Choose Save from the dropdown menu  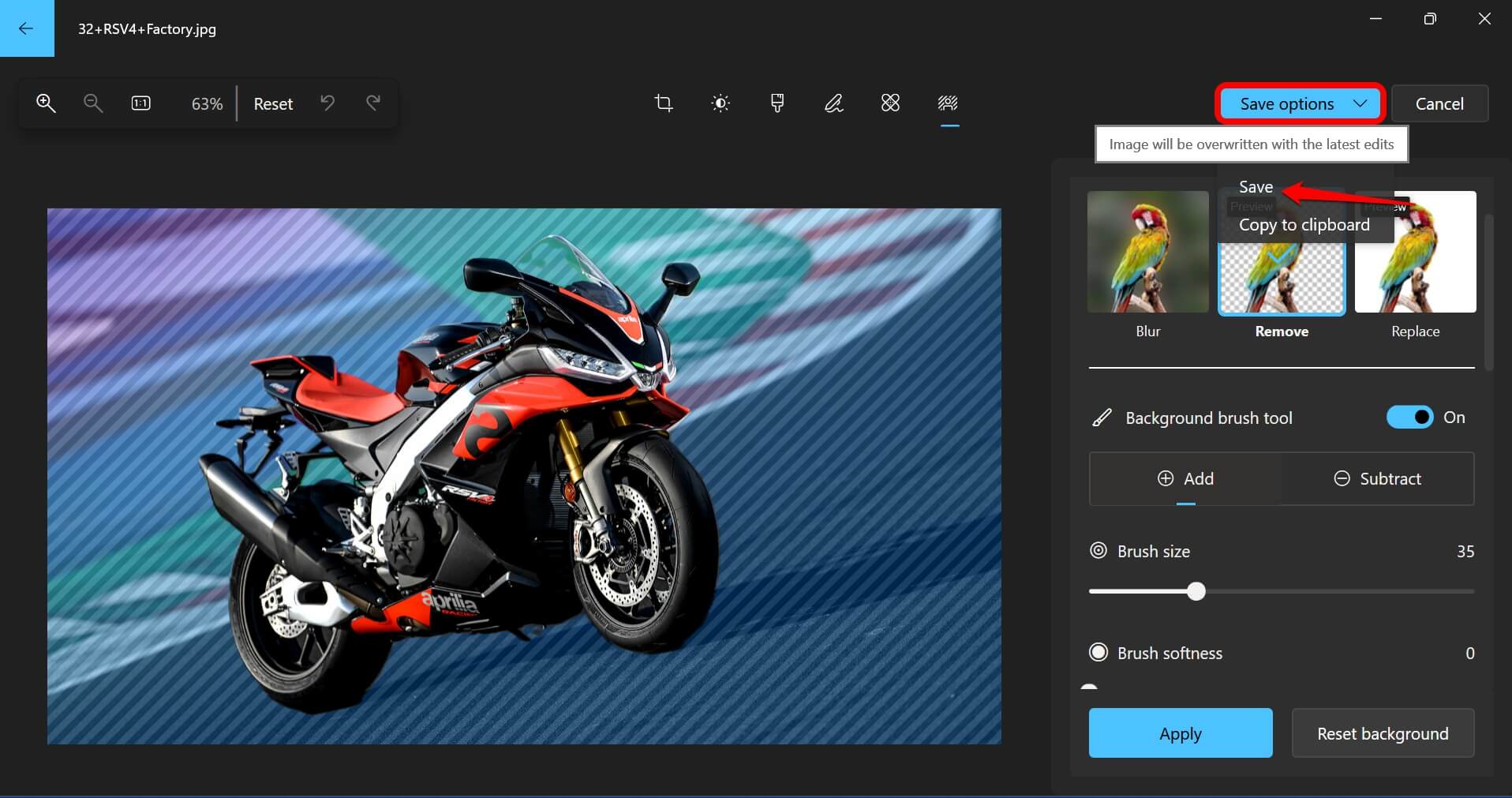tap(1256, 187)
